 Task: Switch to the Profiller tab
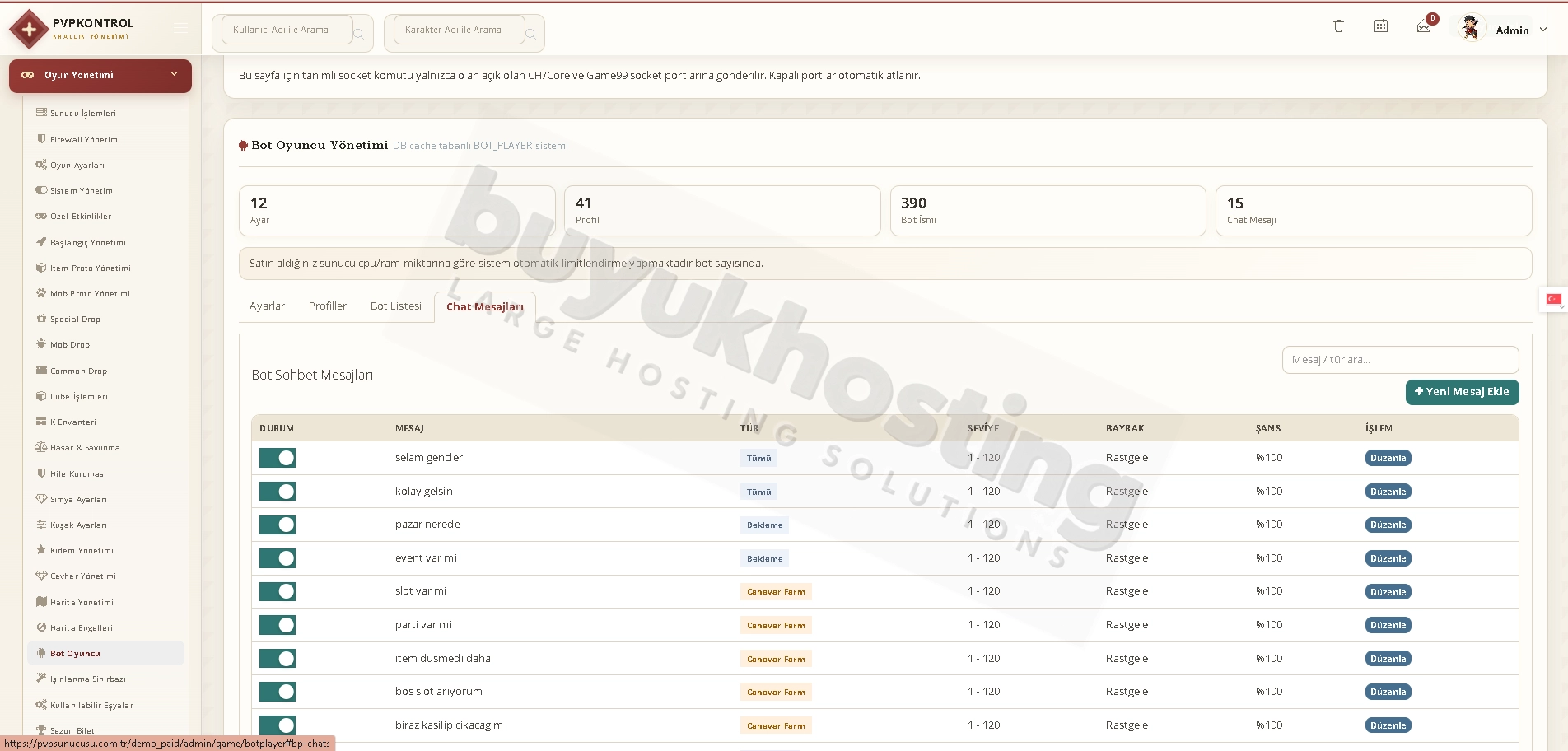[328, 306]
